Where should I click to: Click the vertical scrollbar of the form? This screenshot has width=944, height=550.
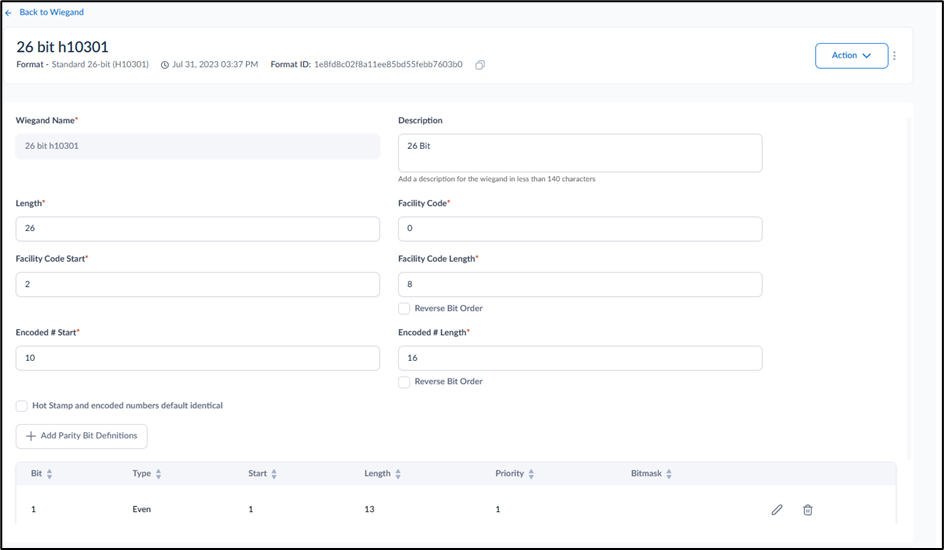pyautogui.click(x=908, y=289)
